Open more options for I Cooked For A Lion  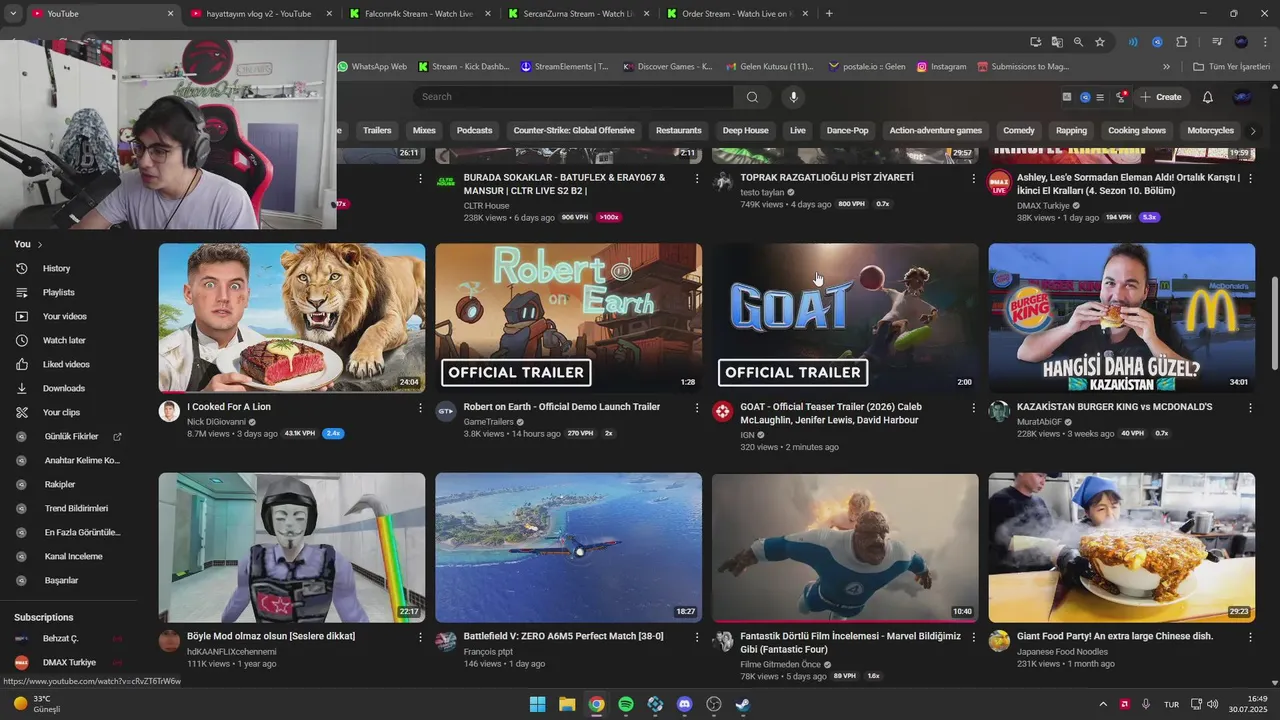420,408
